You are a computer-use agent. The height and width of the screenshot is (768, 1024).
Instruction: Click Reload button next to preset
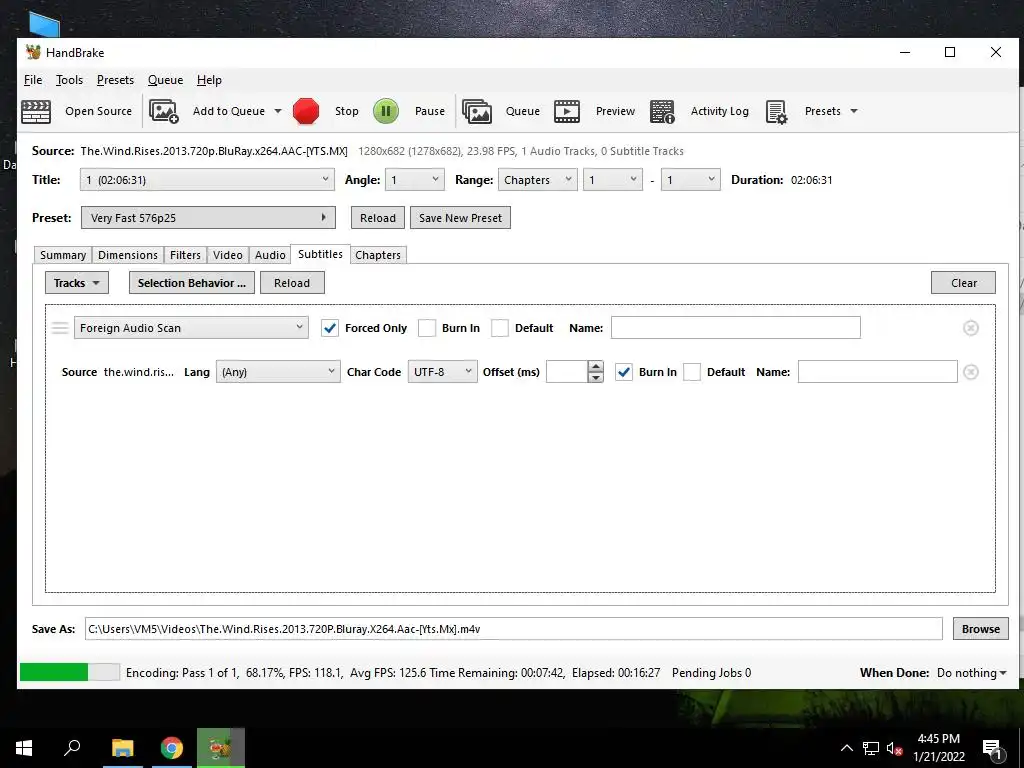coord(377,217)
